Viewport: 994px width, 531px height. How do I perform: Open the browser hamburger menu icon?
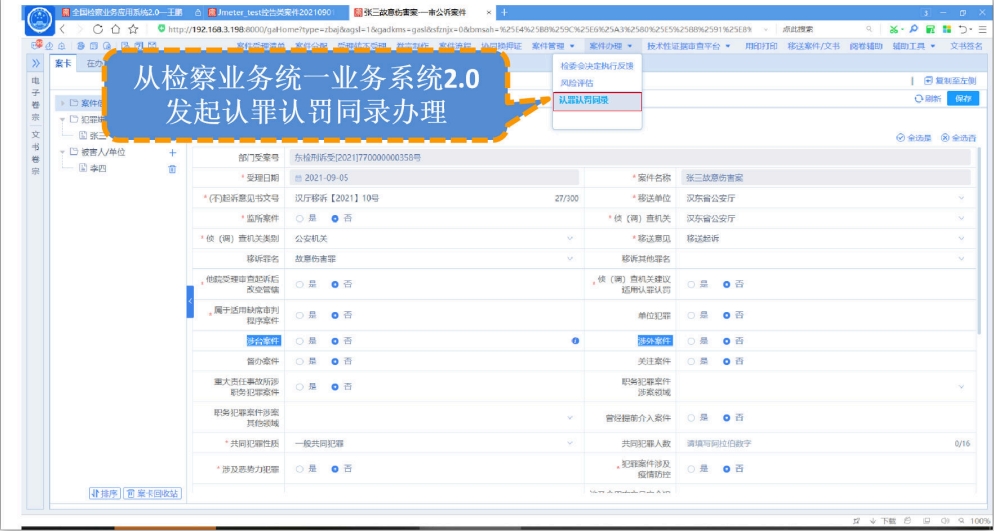[982, 29]
